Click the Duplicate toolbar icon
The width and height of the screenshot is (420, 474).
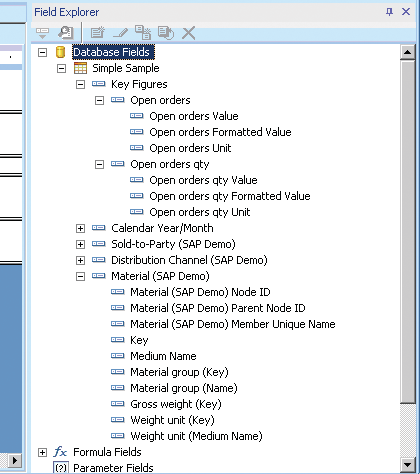pos(143,32)
